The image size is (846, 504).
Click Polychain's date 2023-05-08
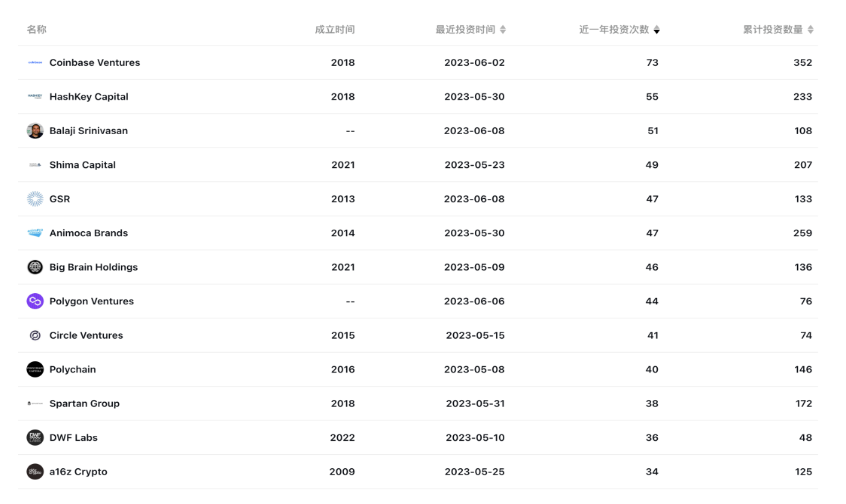tap(475, 369)
